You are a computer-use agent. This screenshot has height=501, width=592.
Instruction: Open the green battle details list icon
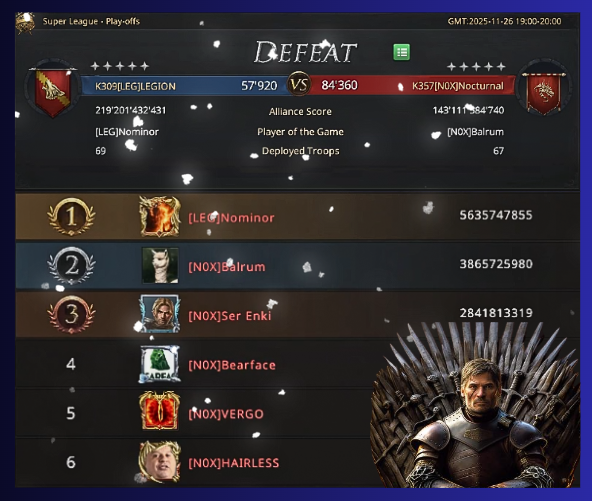click(x=401, y=52)
